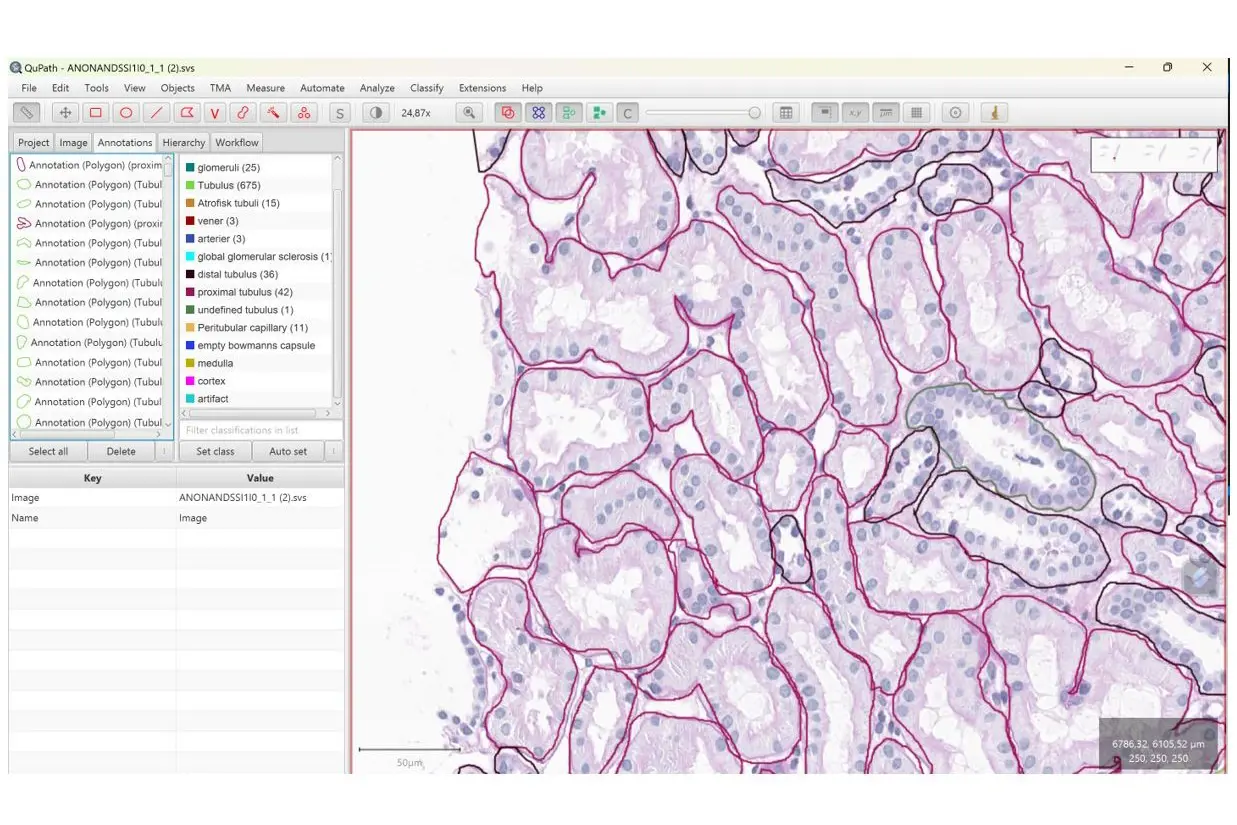Select the Rectangle annotation tool
Image resolution: width=1237 pixels, height=825 pixels.
tap(95, 113)
